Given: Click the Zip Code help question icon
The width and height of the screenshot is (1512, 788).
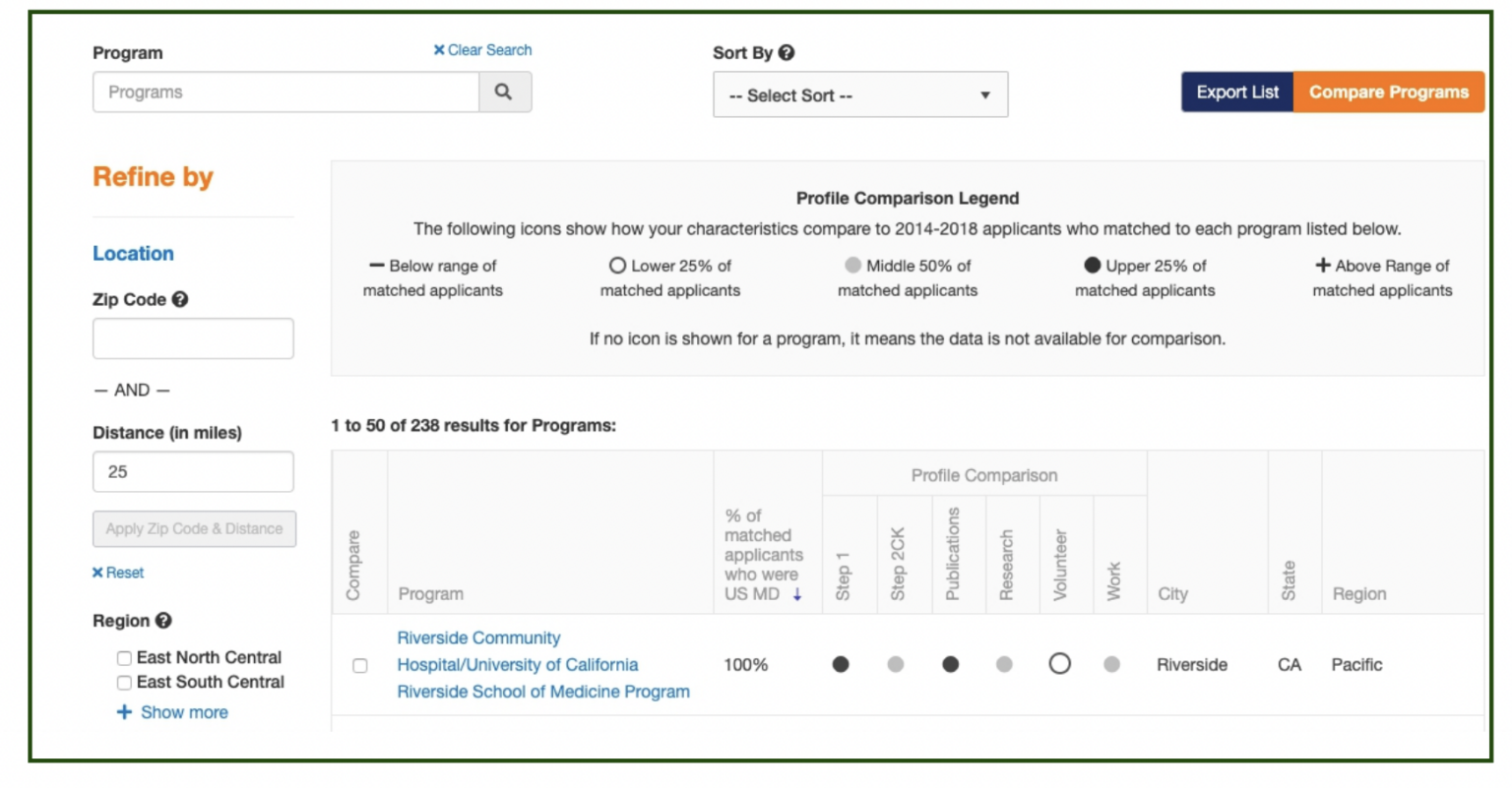Looking at the screenshot, I should 179,299.
